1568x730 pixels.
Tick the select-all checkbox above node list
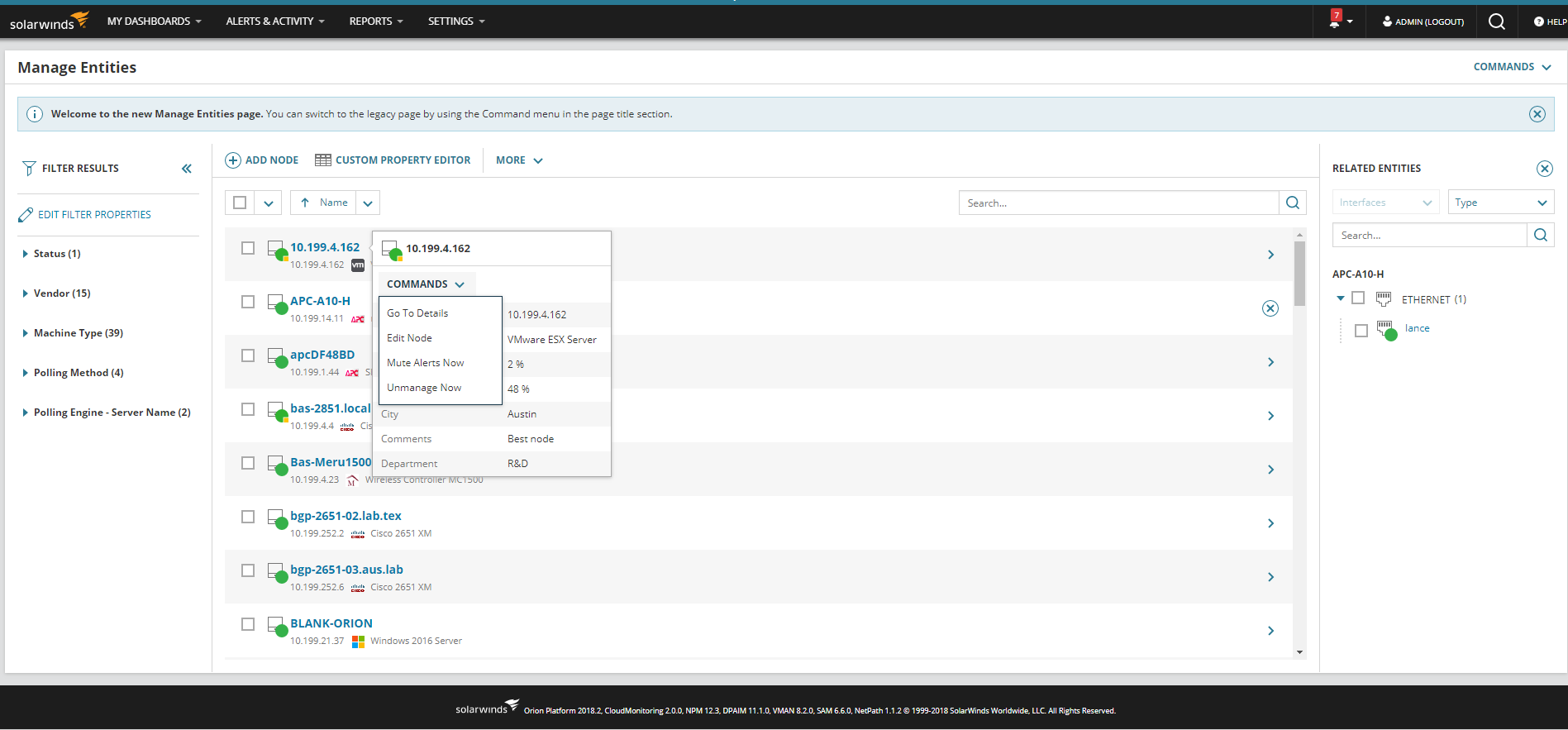click(240, 203)
